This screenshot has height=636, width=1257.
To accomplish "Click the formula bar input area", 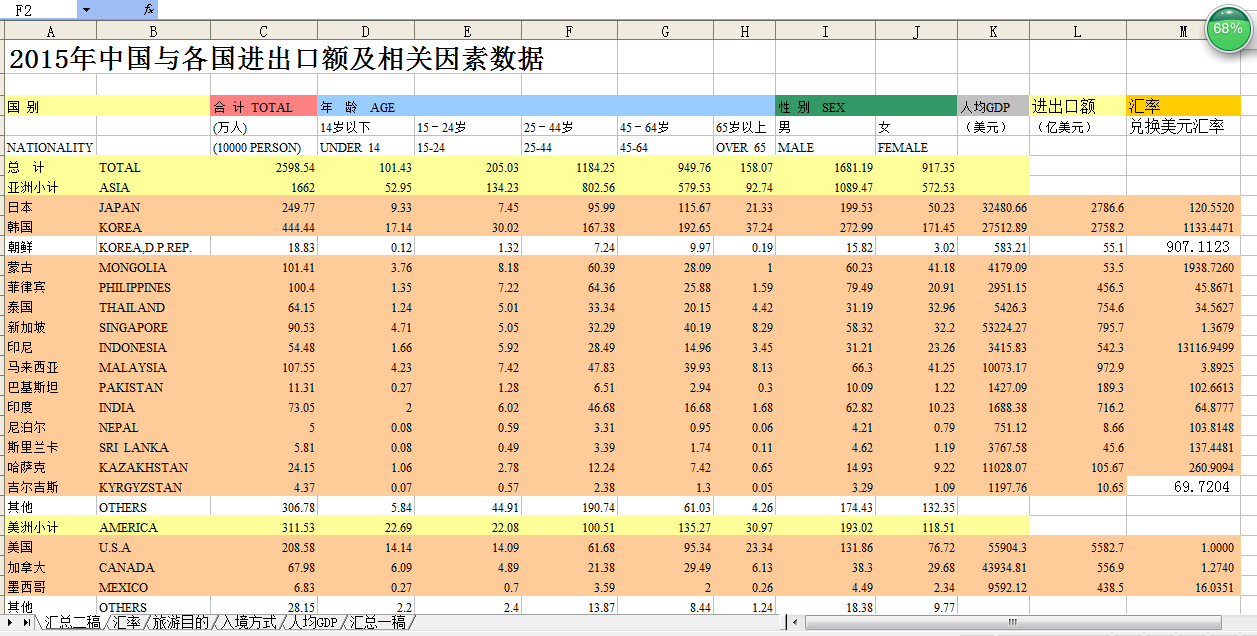I will 706,9.
